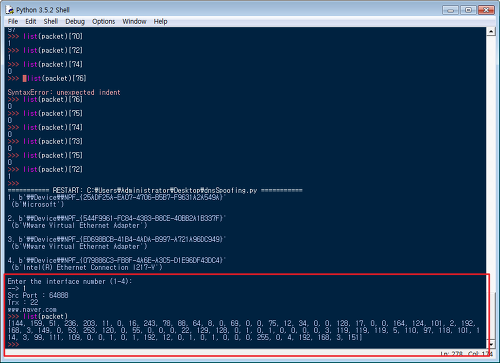Click the bare 'list(packet)' command line
Image resolution: width=500 pixels, height=363 pixels.
tap(38, 316)
